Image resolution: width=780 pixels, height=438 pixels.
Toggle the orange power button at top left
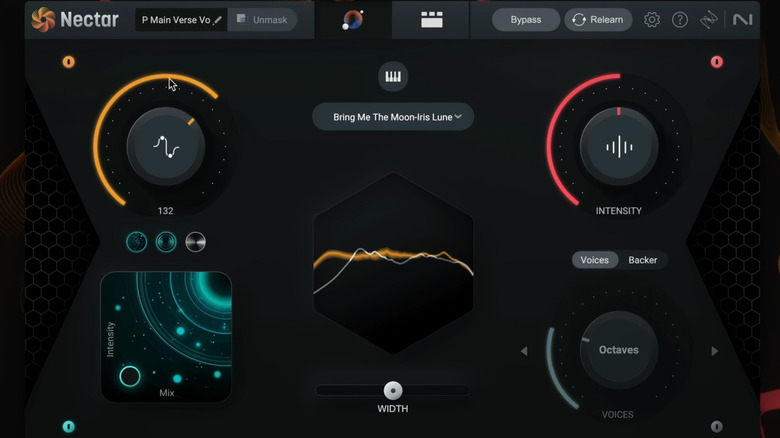click(69, 62)
